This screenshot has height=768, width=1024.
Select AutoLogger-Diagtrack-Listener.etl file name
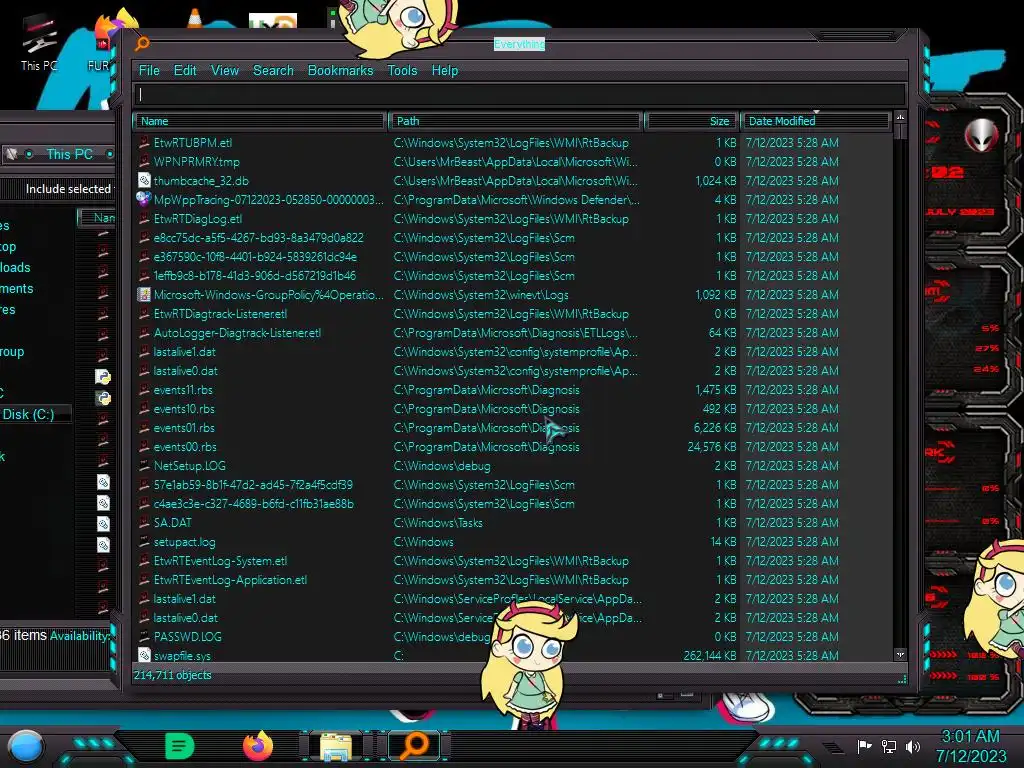(237, 333)
